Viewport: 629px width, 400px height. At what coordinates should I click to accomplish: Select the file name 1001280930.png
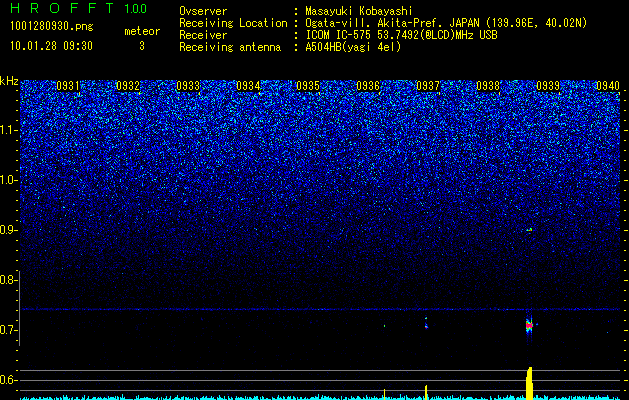point(52,27)
